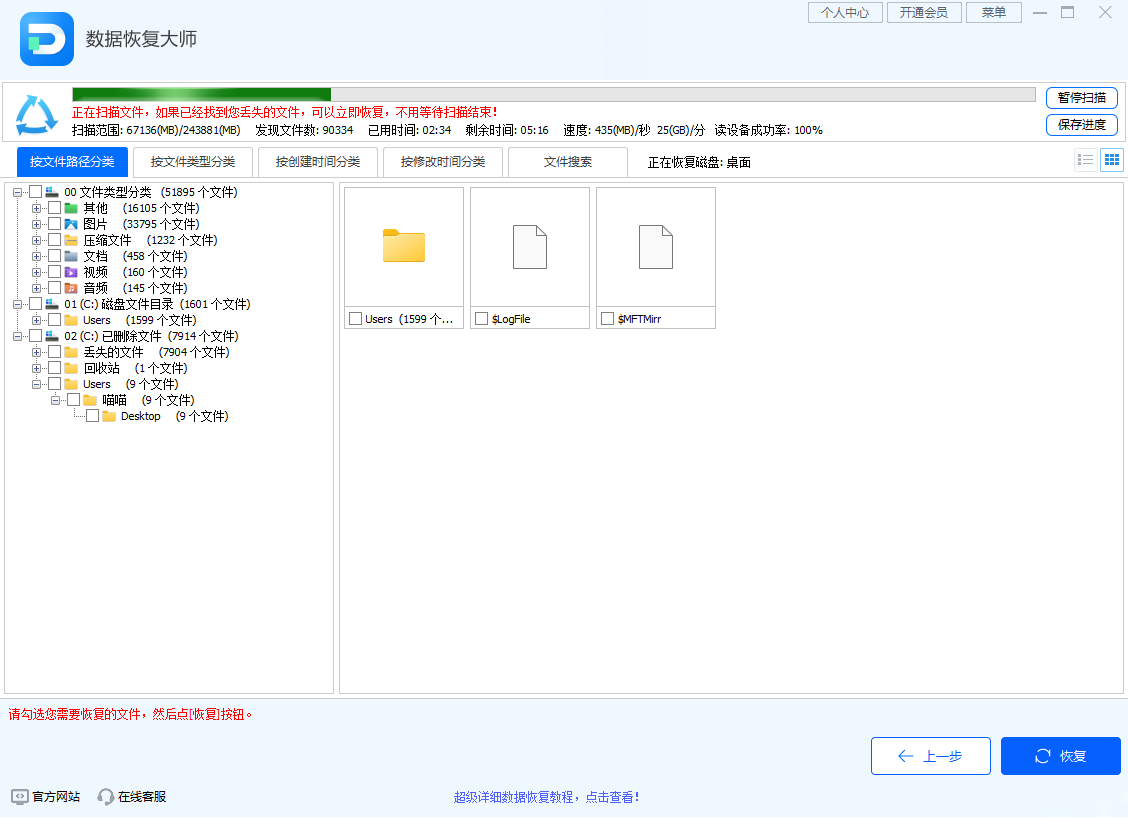
Task: Select the 回收站 checkbox in the tree
Action: (54, 368)
